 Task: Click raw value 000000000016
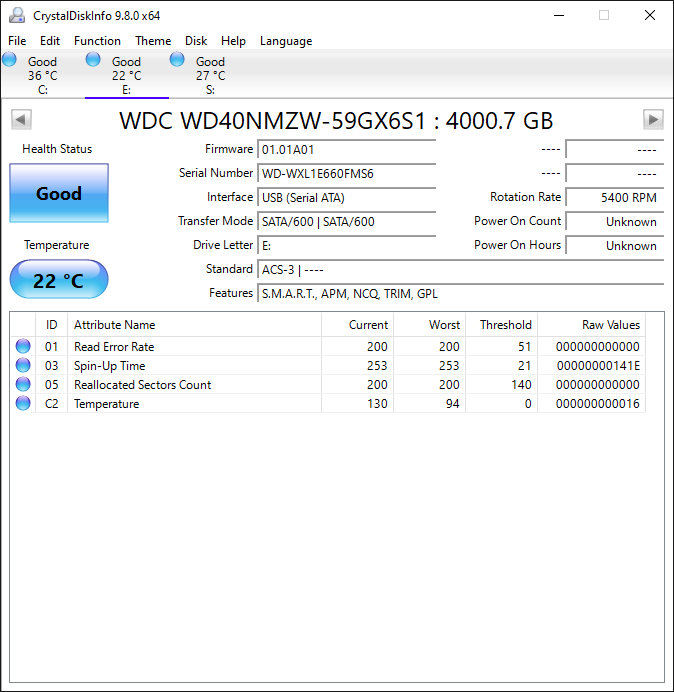(x=598, y=404)
